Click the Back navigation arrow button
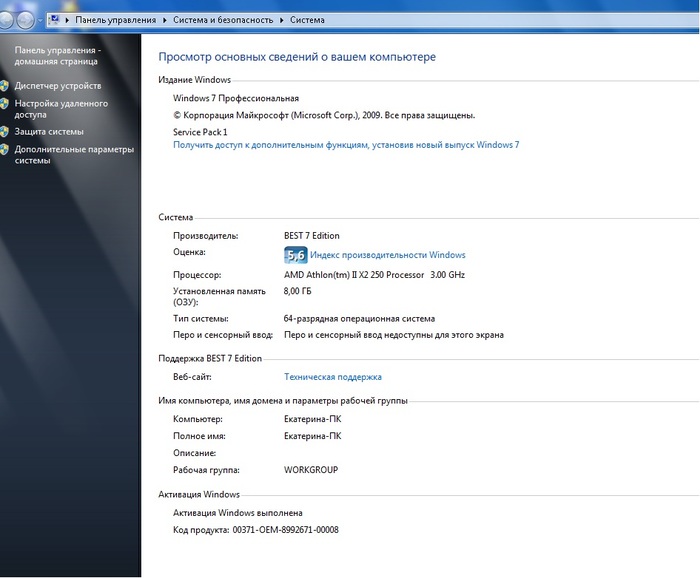Image resolution: width=700 pixels, height=578 pixels. point(5,19)
